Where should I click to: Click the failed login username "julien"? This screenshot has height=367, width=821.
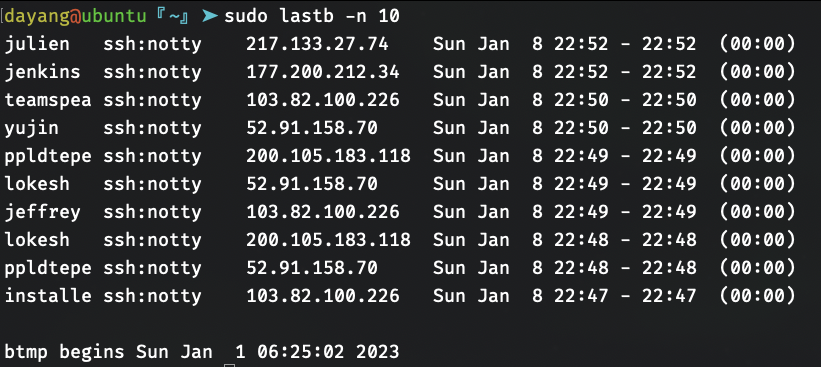37,44
